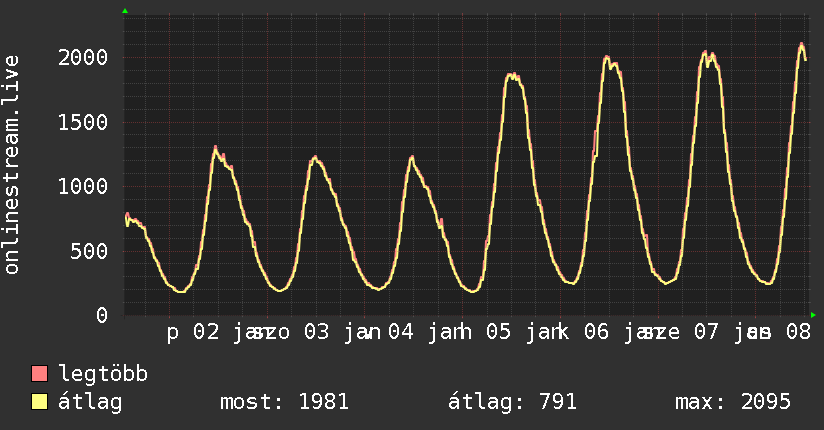Screen dimensions: 824x430
Task: Click the 0 y-axis label
Action: [102, 315]
